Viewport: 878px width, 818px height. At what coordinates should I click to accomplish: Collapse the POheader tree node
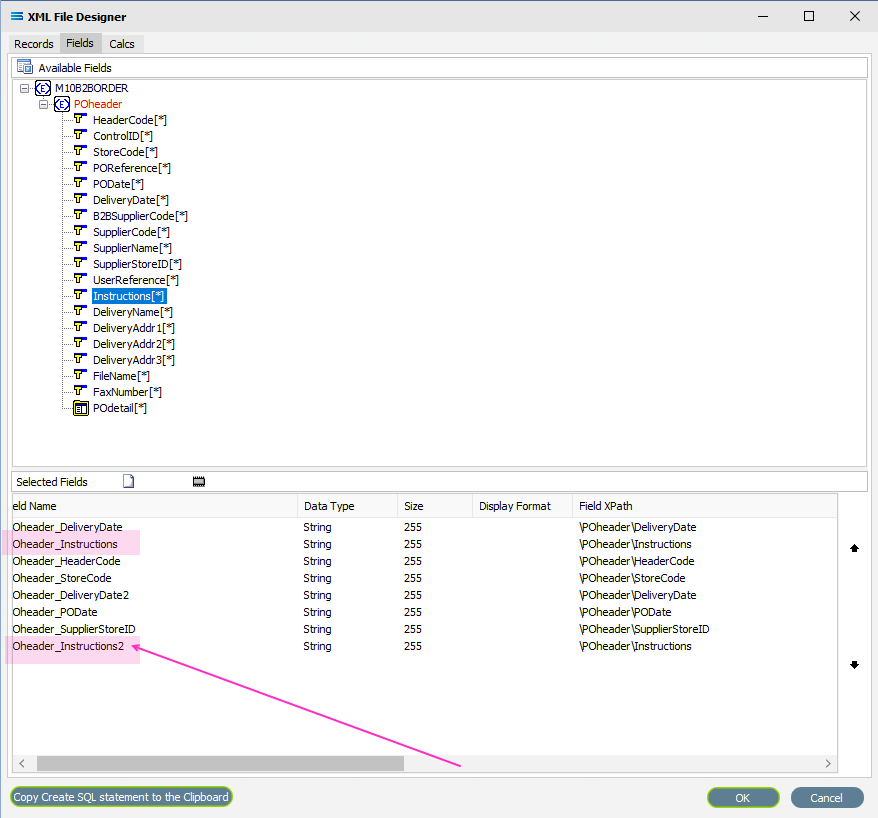point(43,104)
